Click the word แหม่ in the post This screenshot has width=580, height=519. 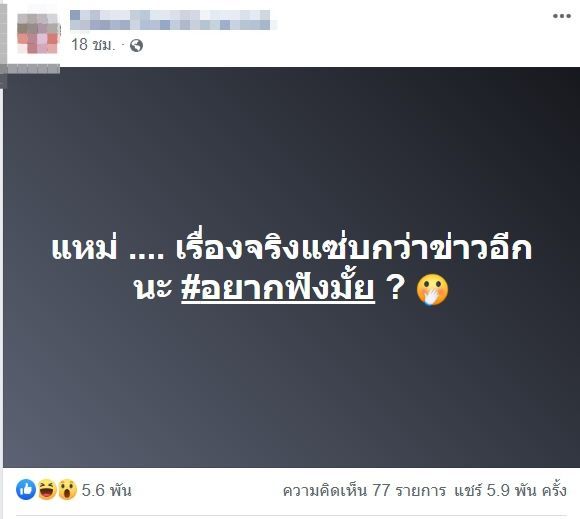(x=84, y=247)
